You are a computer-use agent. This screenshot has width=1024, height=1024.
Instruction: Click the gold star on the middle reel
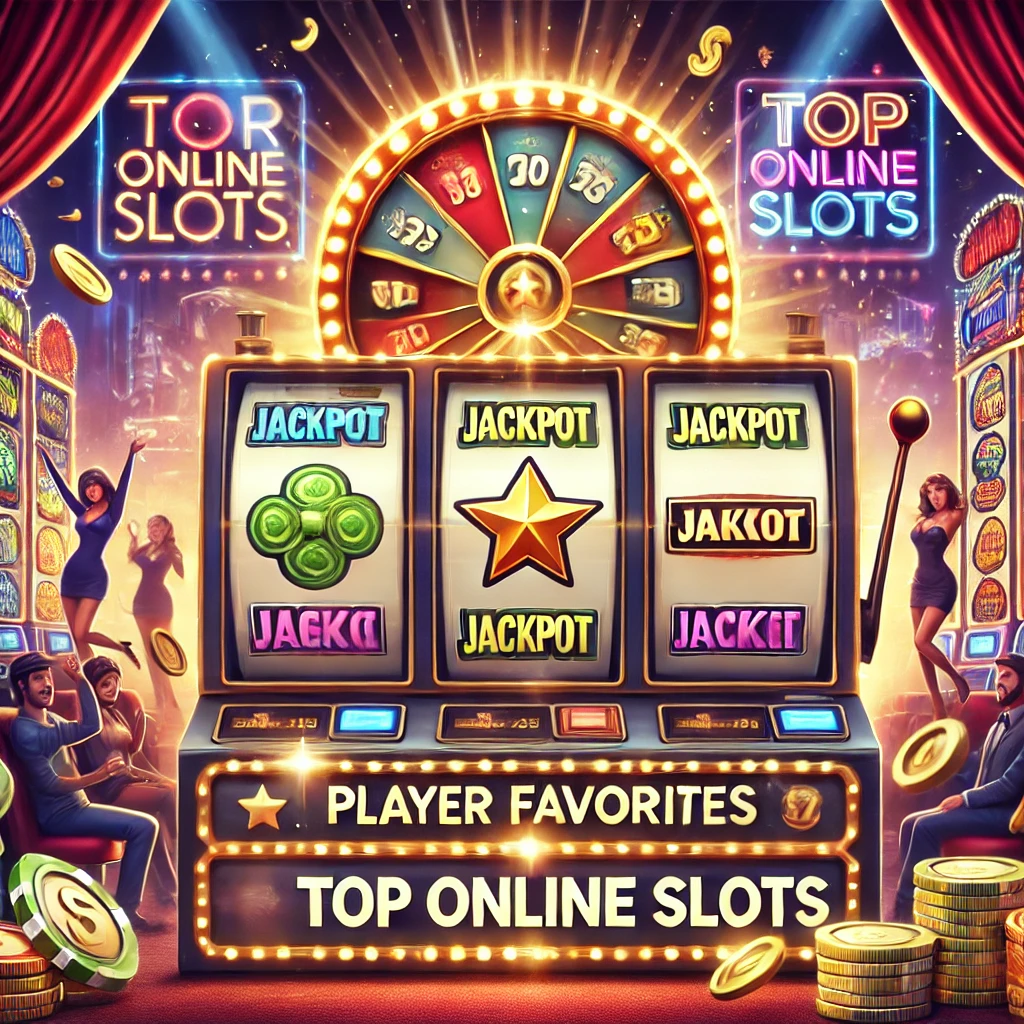527,522
